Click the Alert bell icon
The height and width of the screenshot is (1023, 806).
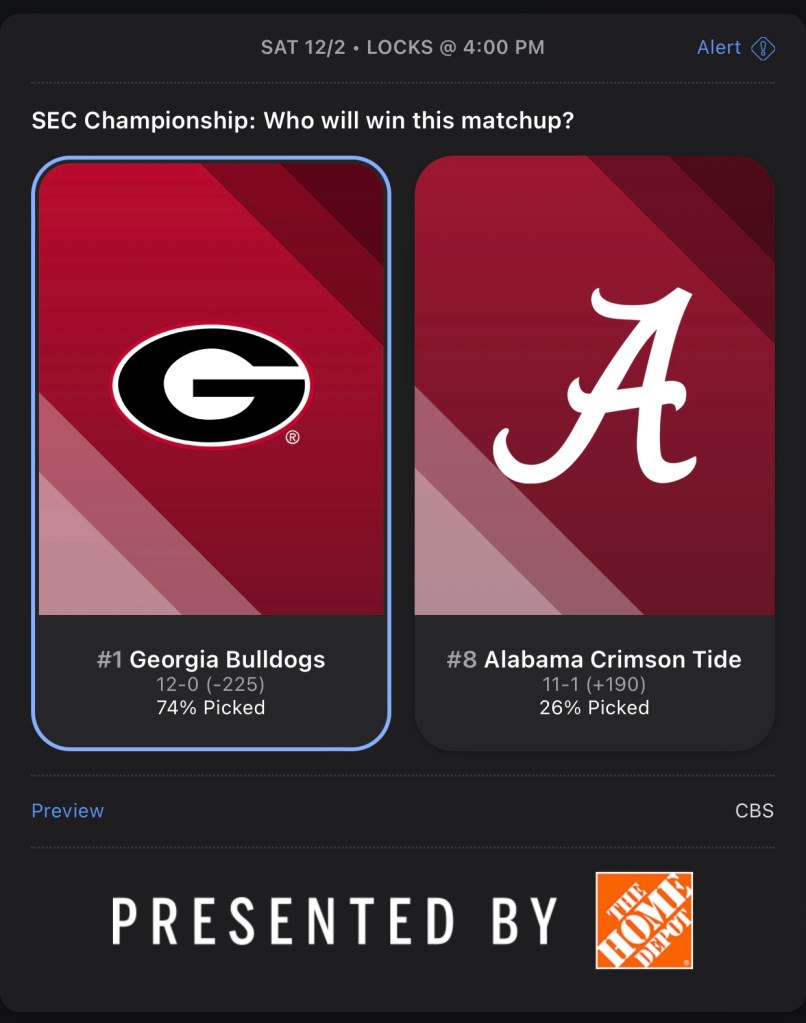coord(763,48)
